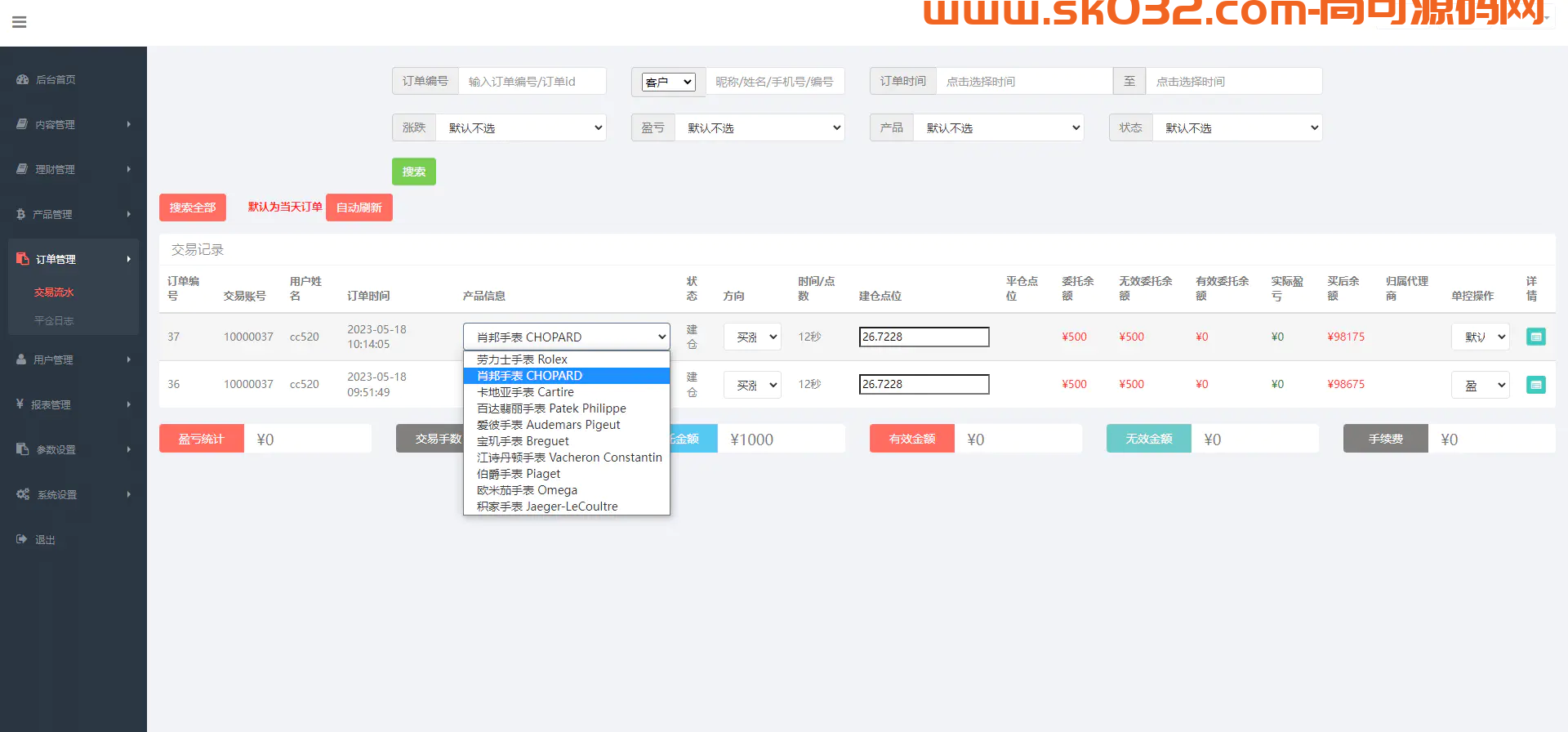
Task: Click the 手续费 label button
Action: pos(1386,439)
